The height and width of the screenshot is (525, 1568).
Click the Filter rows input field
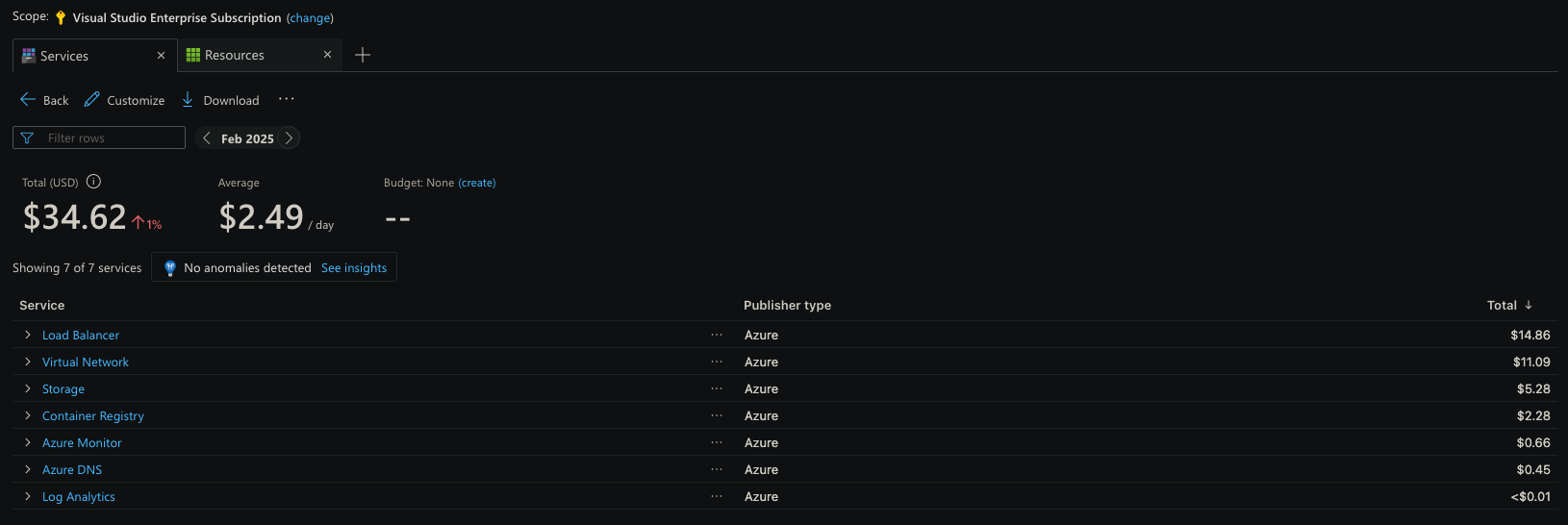click(111, 138)
